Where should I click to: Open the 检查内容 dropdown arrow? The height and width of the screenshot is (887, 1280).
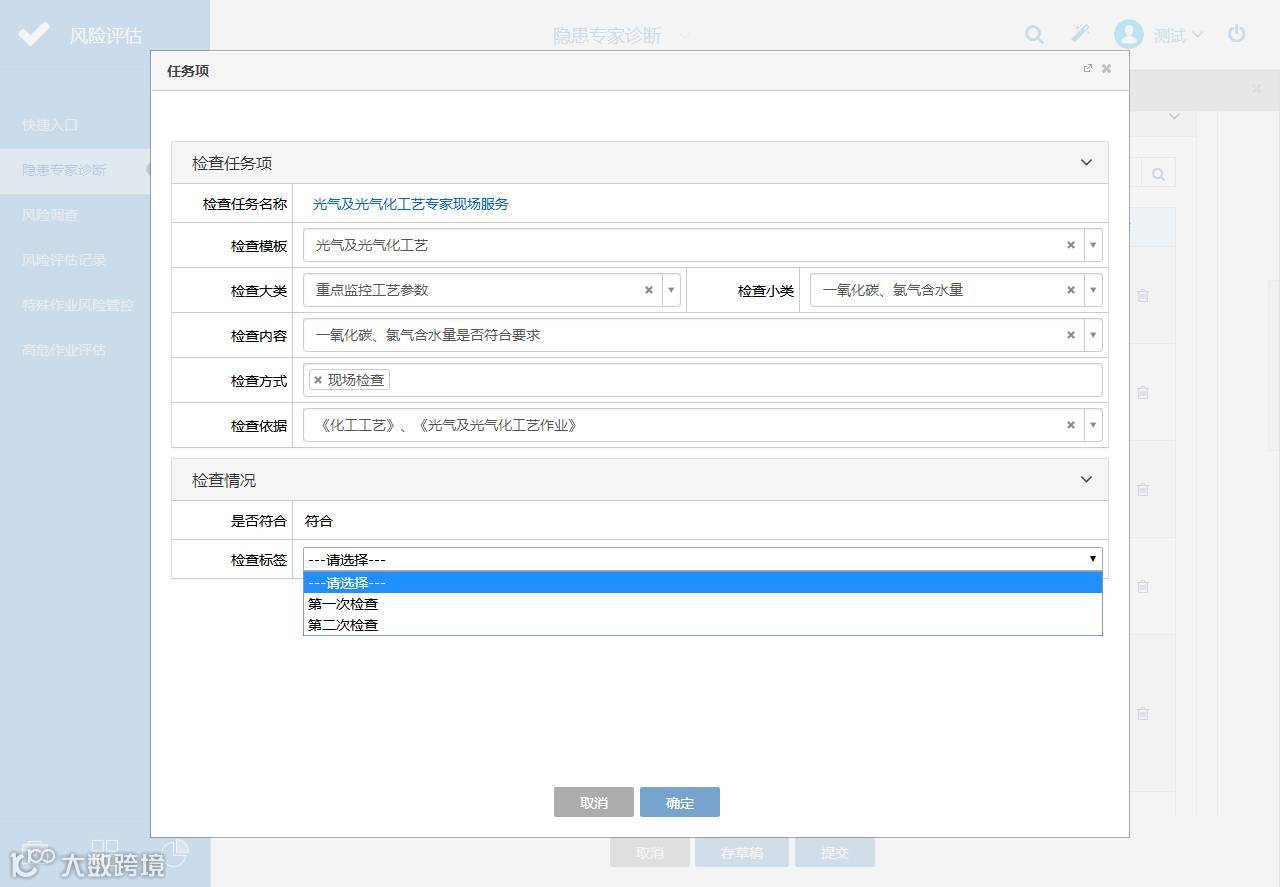click(1093, 335)
